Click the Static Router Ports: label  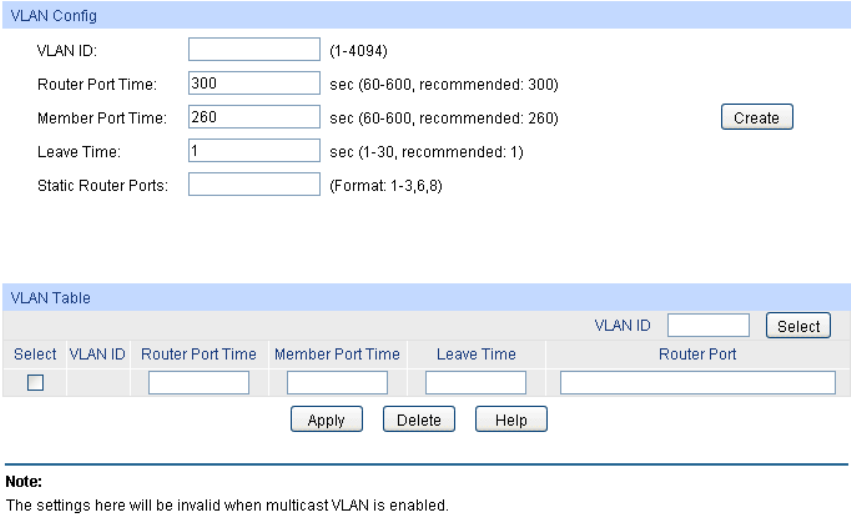(x=103, y=186)
